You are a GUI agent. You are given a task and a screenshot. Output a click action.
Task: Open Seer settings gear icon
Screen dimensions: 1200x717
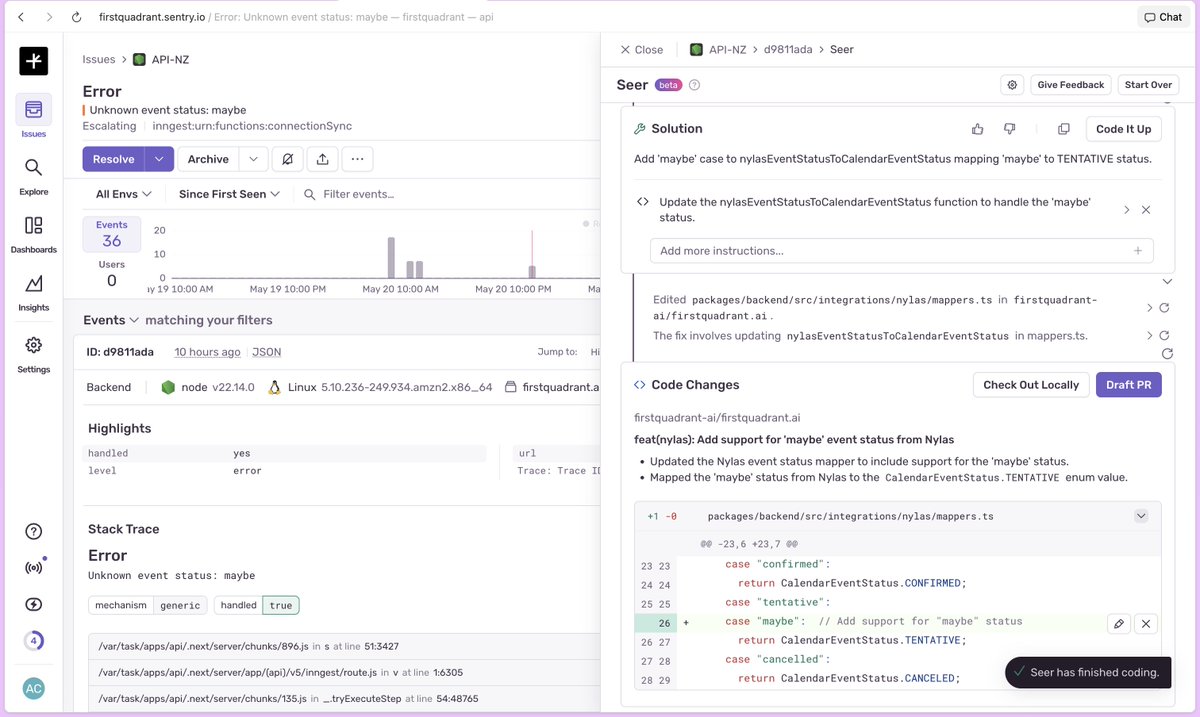pyautogui.click(x=1012, y=85)
